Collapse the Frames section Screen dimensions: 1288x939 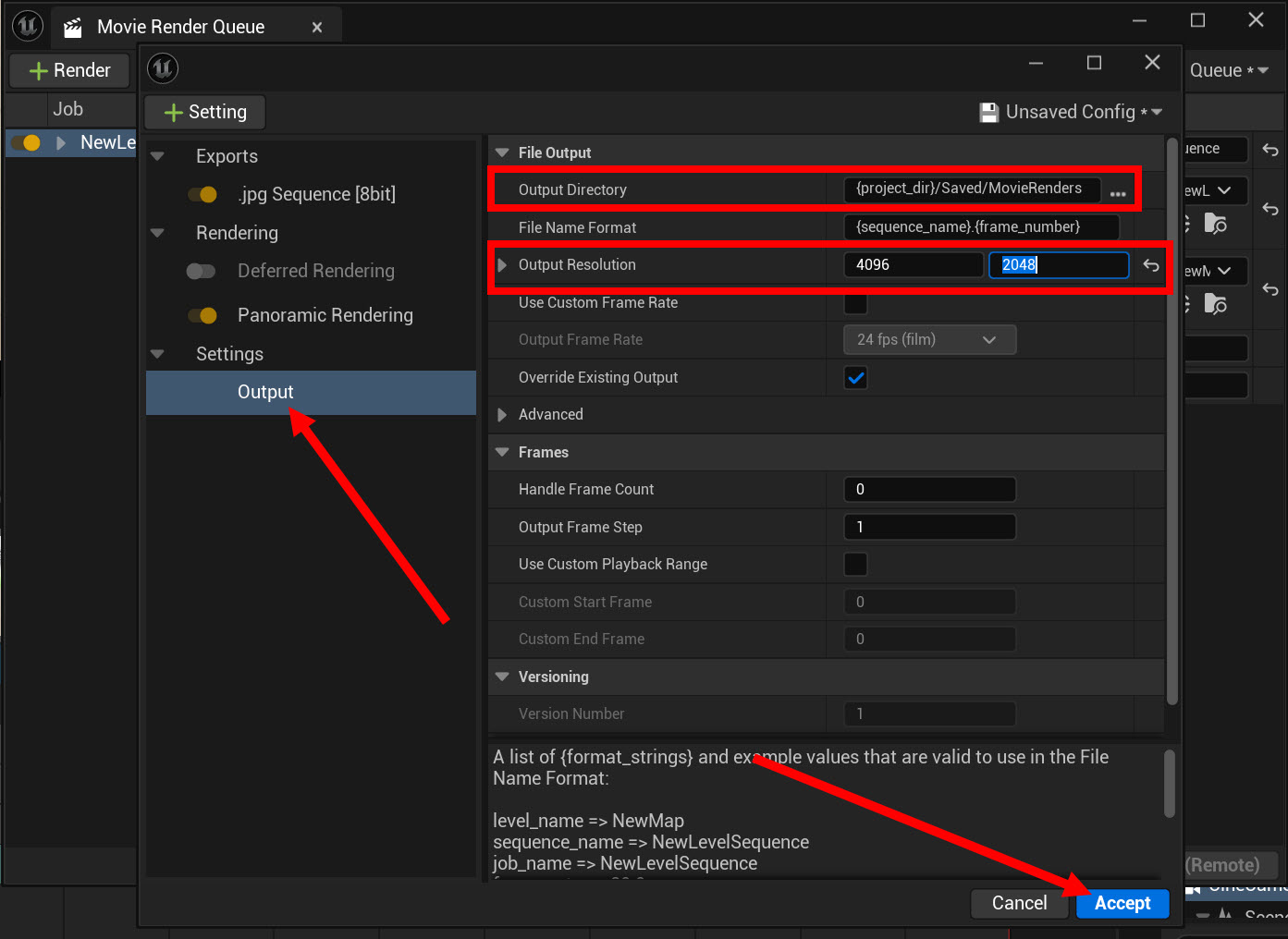[x=502, y=452]
